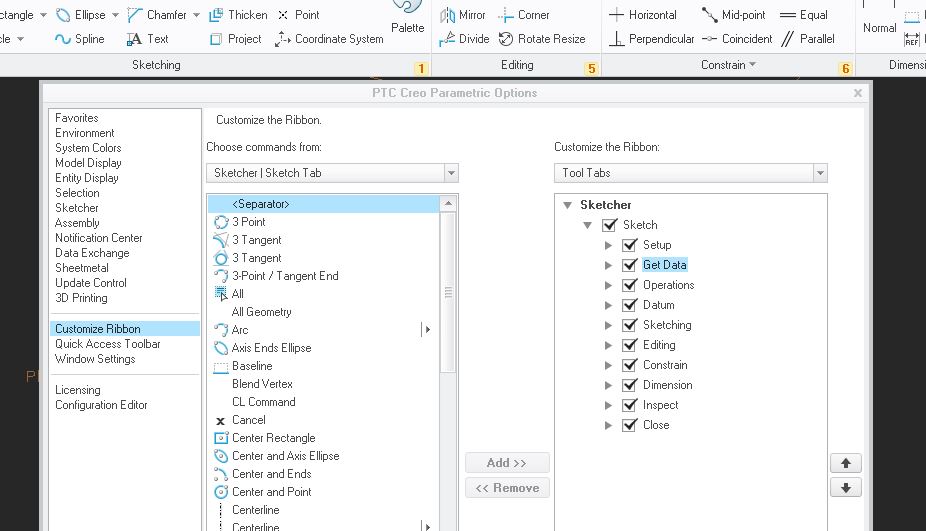
Task: Select Blend Vertex in command list
Action: coord(324,384)
